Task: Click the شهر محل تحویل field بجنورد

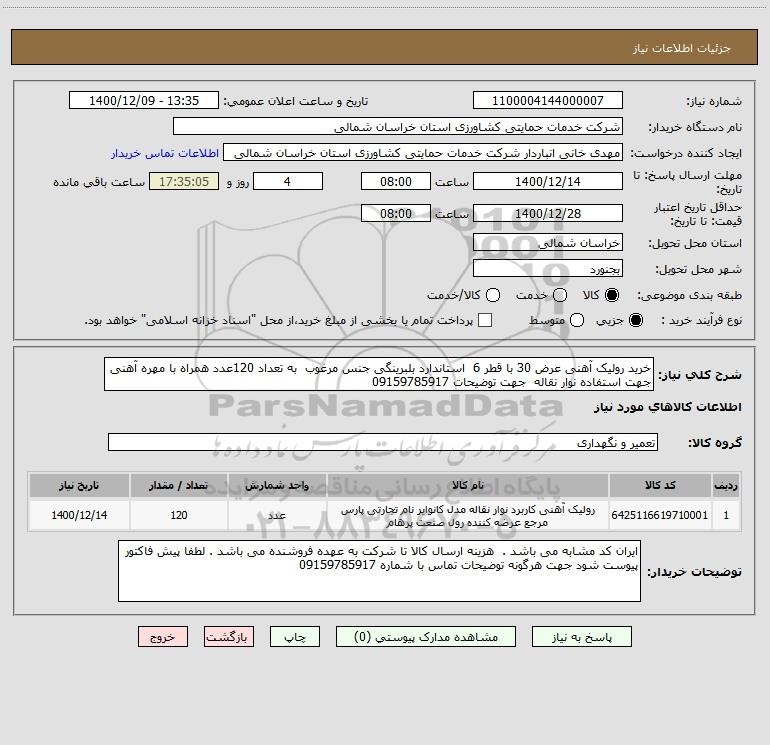Action: (548, 269)
